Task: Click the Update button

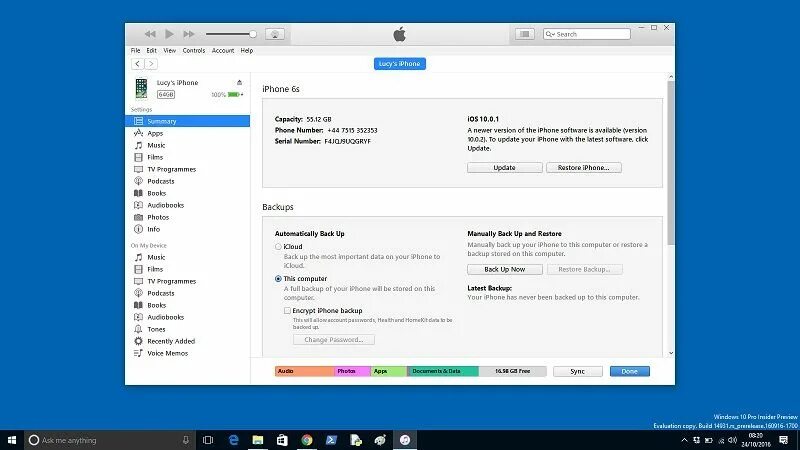Action: (x=505, y=167)
